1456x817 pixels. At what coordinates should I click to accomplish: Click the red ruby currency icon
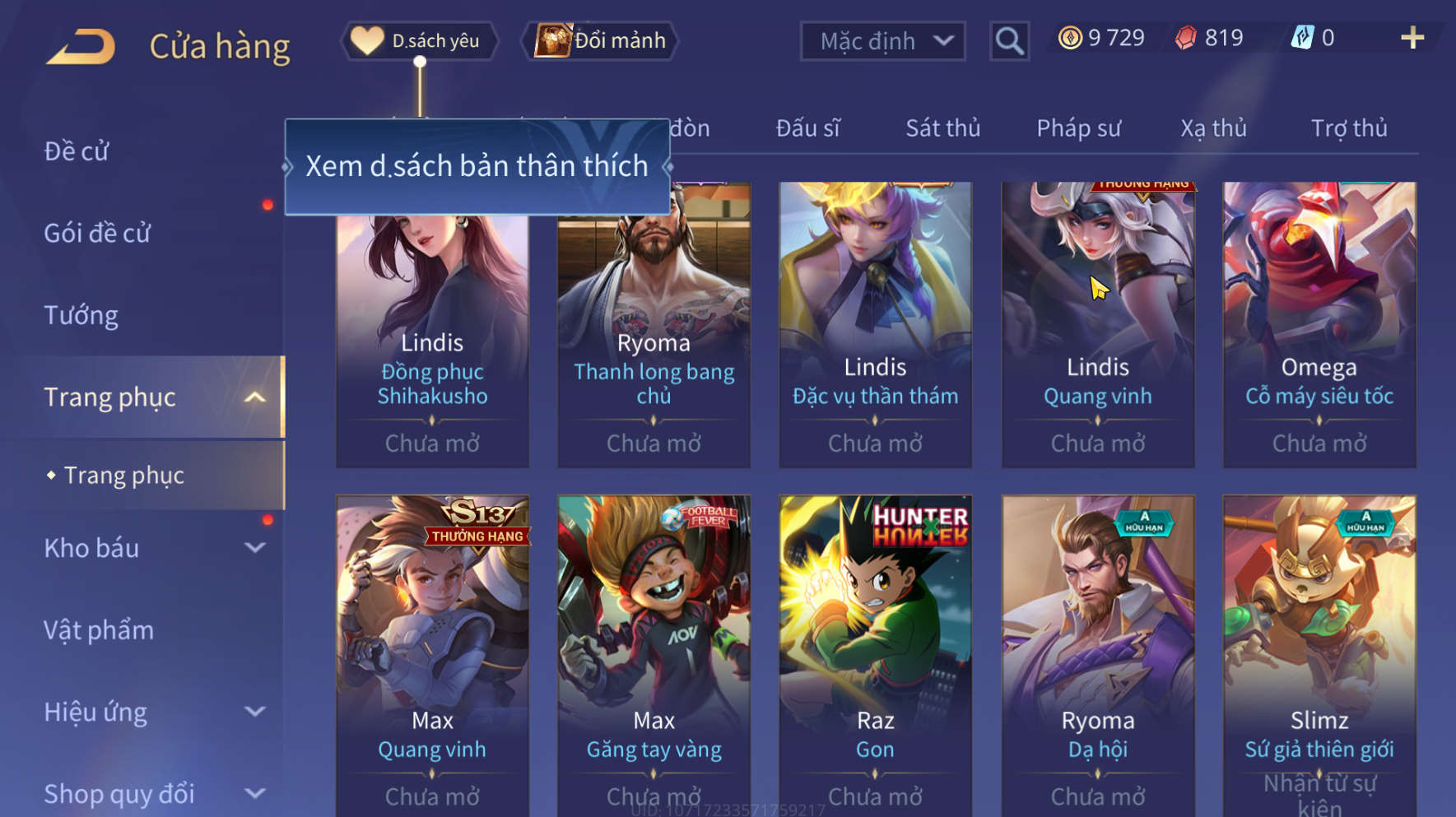1185,38
